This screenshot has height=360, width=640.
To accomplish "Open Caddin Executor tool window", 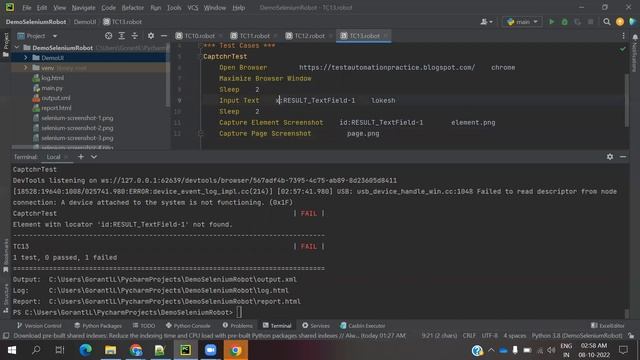I will coord(362,325).
